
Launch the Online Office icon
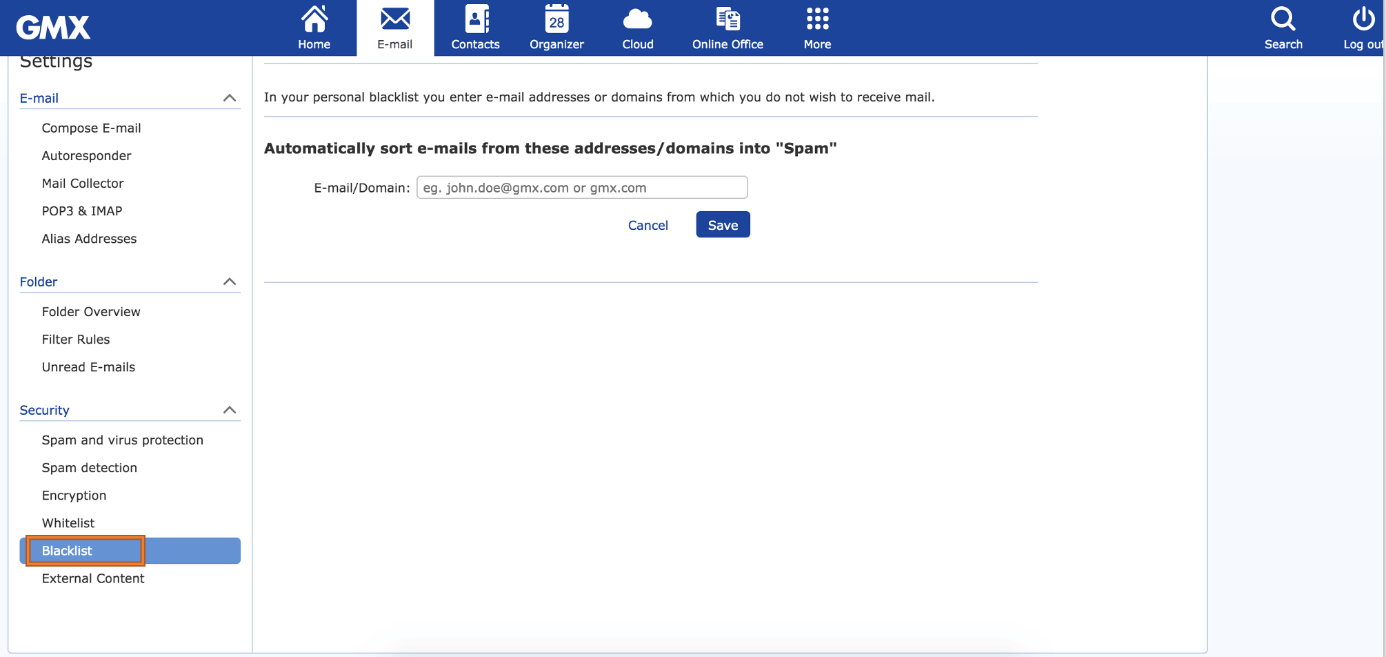coord(728,19)
